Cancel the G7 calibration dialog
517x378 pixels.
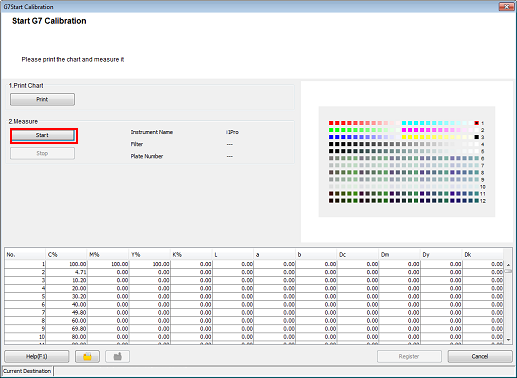tap(480, 356)
